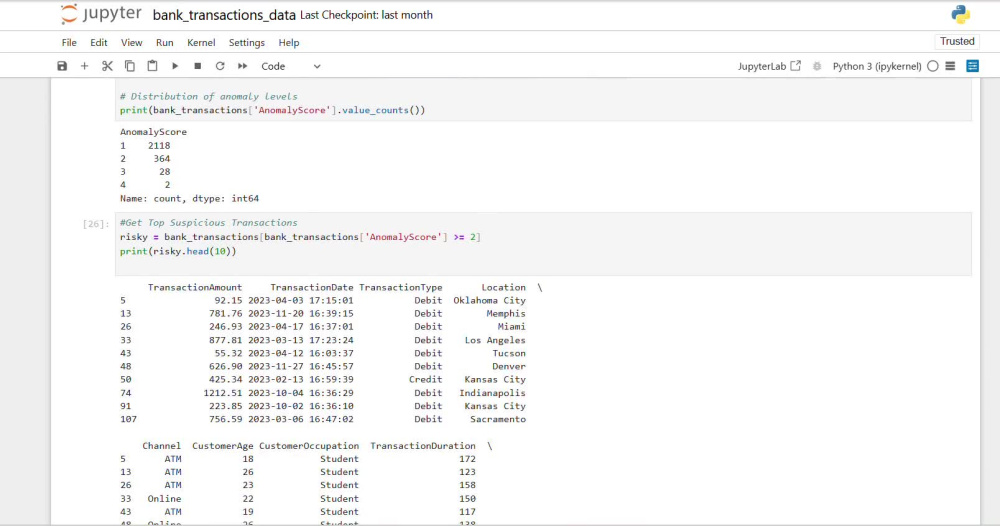Viewport: 1000px width, 526px height.
Task: Open notebook in JupyterLab link
Action: 769,66
